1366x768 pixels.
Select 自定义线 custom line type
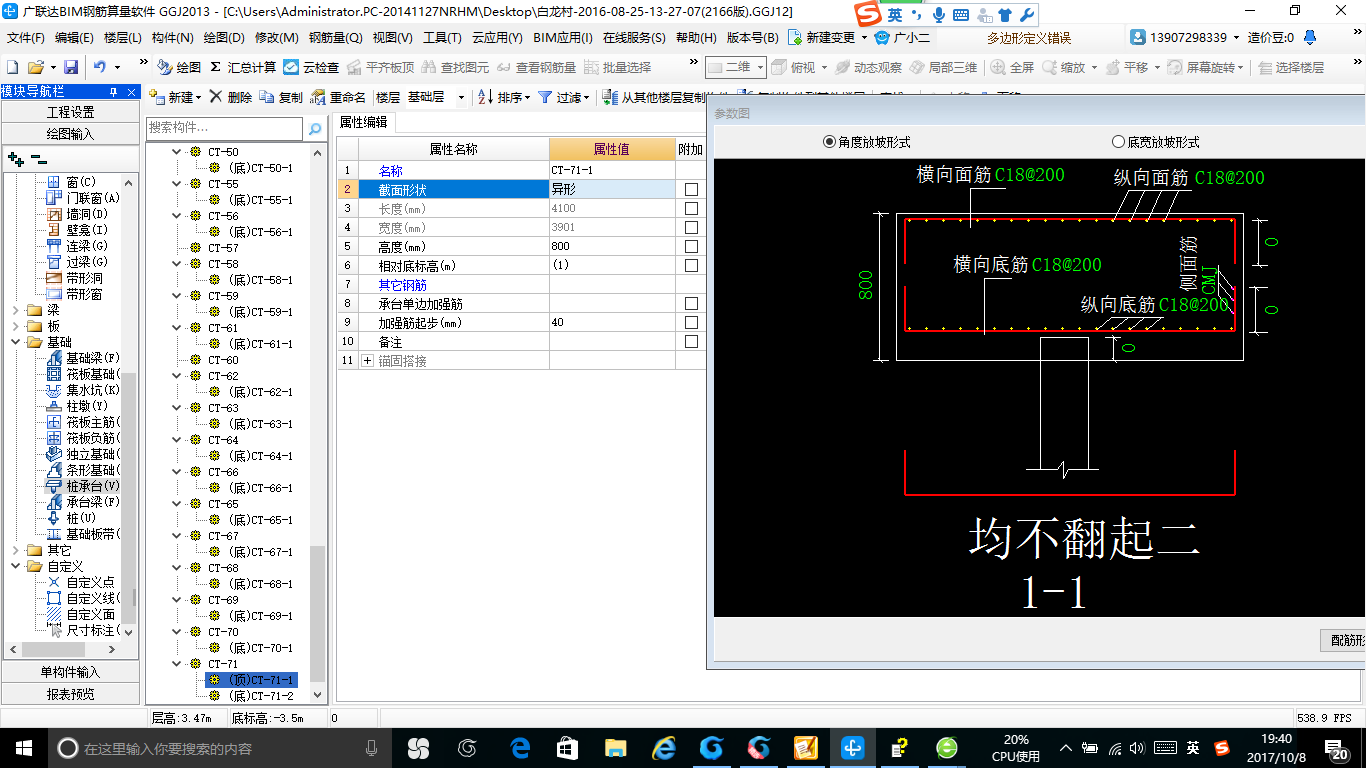(83, 598)
